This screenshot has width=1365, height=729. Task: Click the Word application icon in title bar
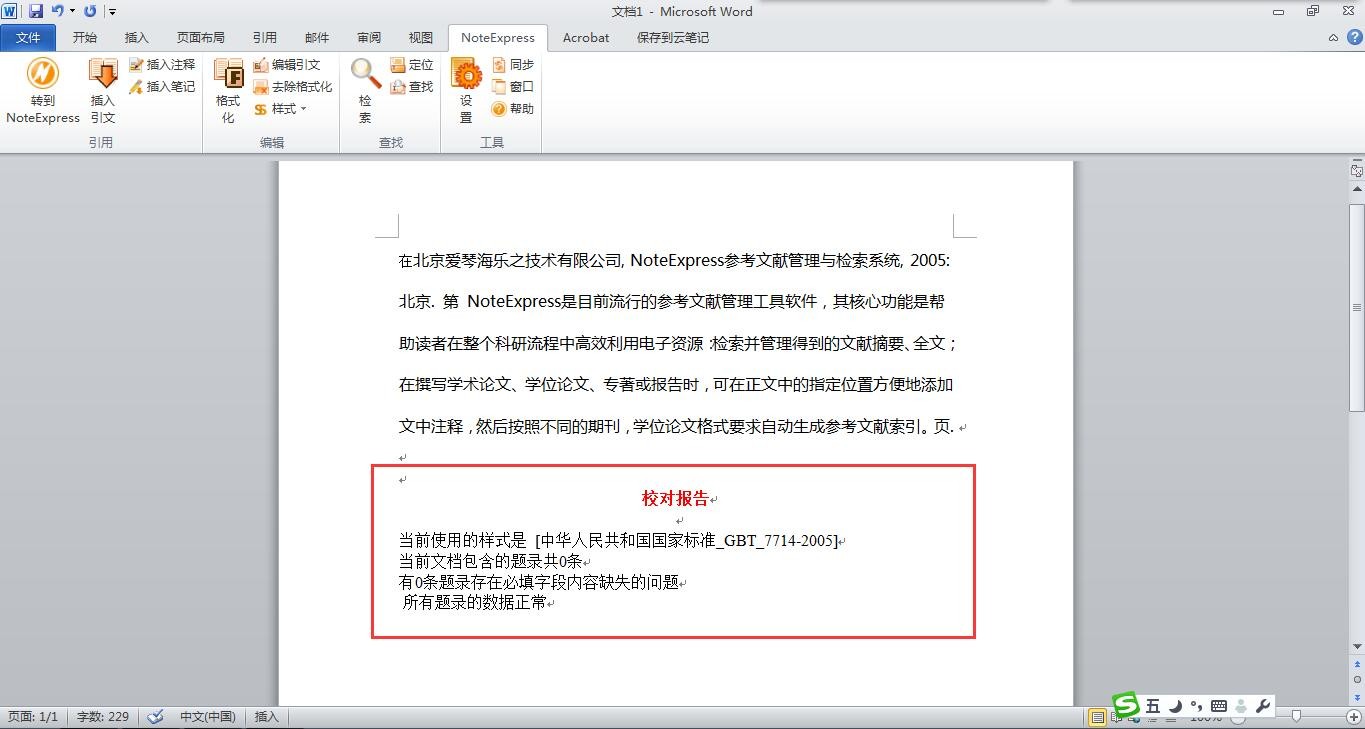[x=11, y=11]
